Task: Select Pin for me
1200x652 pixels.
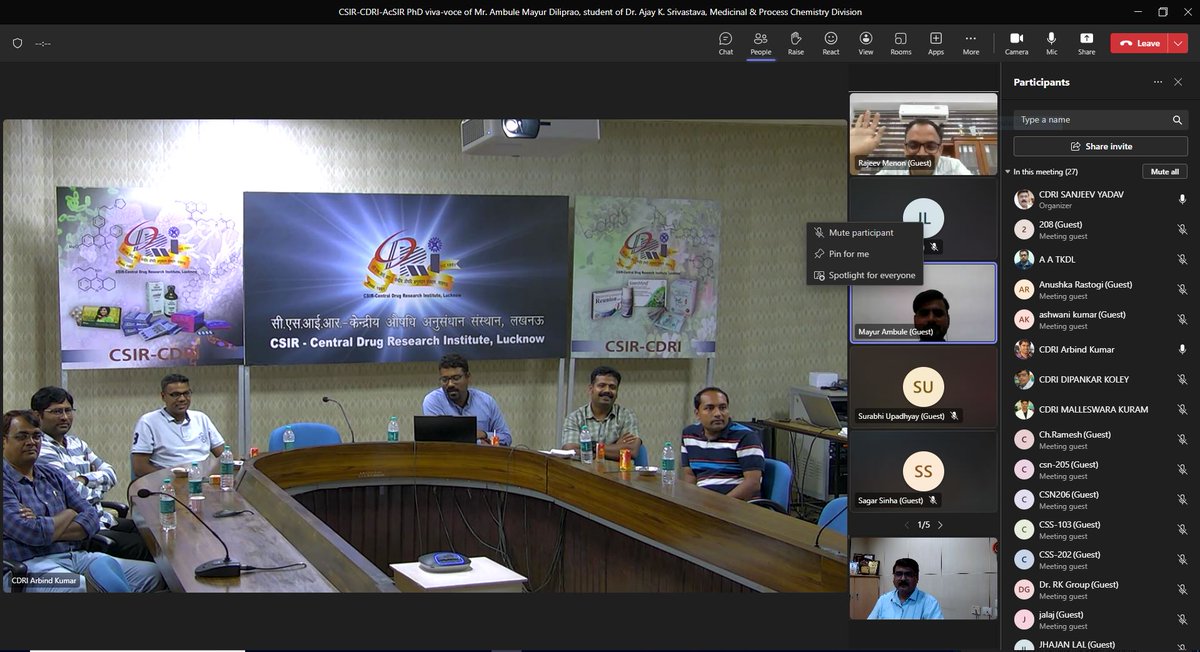Action: tap(864, 254)
